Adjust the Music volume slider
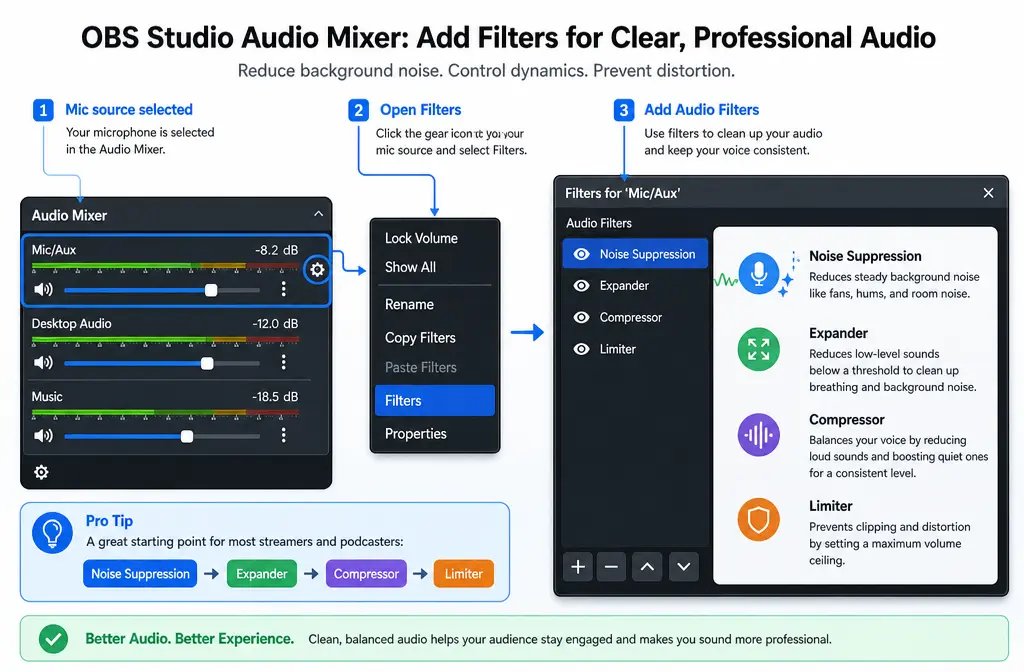Screen dimensions: 1024x672 [x=162, y=436]
